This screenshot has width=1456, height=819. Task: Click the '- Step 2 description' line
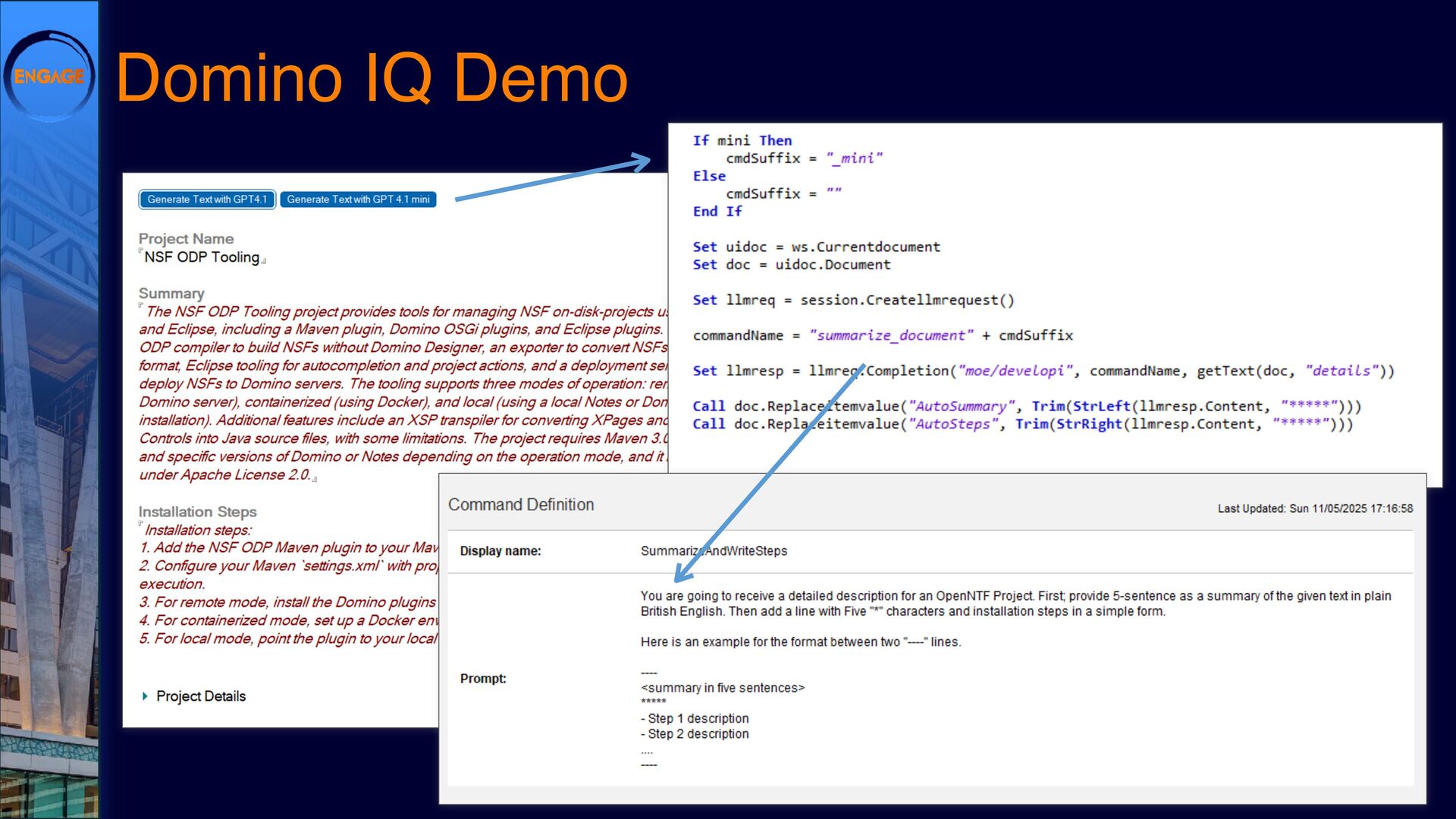[x=695, y=734]
